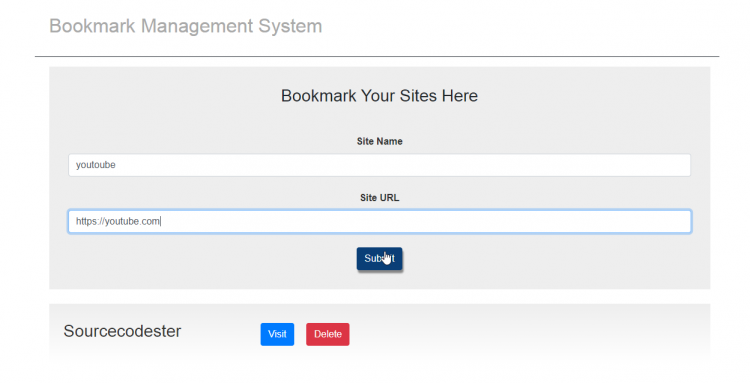Select the Sourcecodester bookmark name
Screen dimensions: 750x383
tap(122, 331)
